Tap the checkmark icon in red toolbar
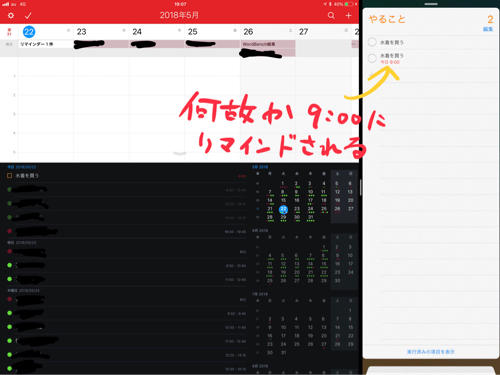Screen dimensions: 500x375 (28, 16)
